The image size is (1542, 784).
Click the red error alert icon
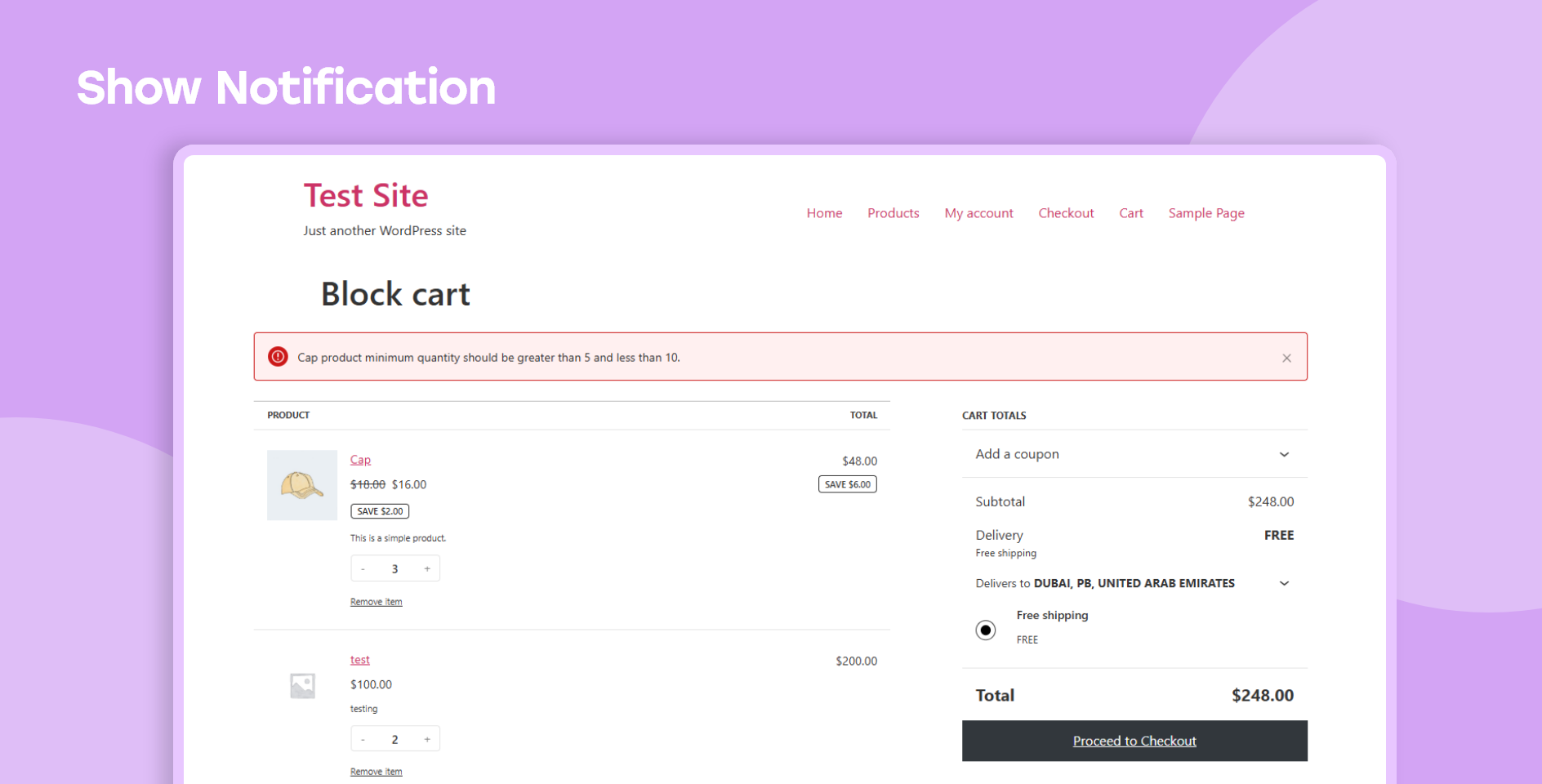click(277, 357)
